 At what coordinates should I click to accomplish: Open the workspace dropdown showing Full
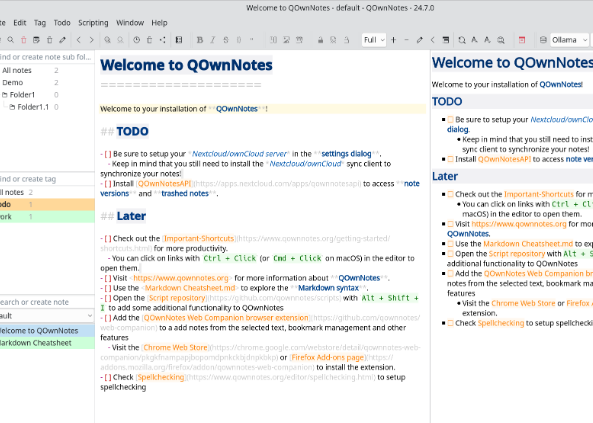[x=374, y=40]
